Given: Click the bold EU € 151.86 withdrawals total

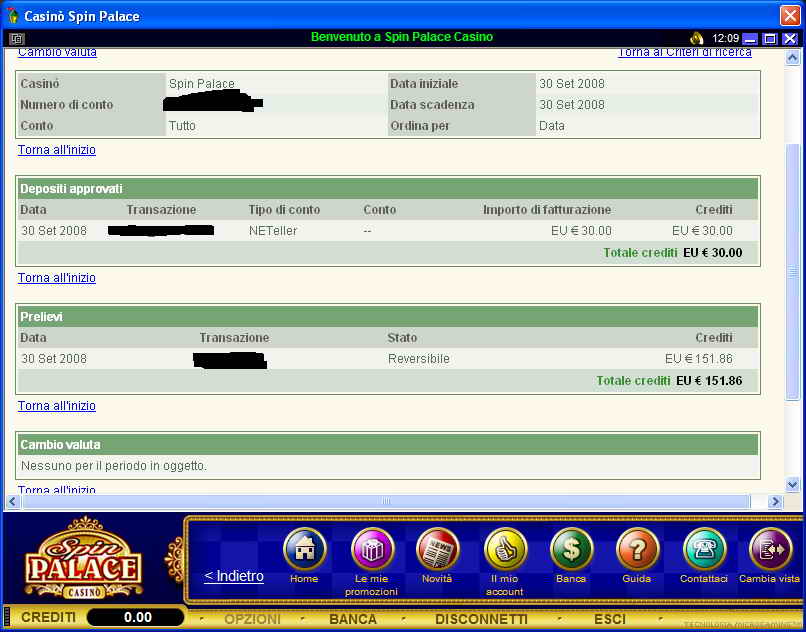Looking at the screenshot, I should (x=709, y=381).
